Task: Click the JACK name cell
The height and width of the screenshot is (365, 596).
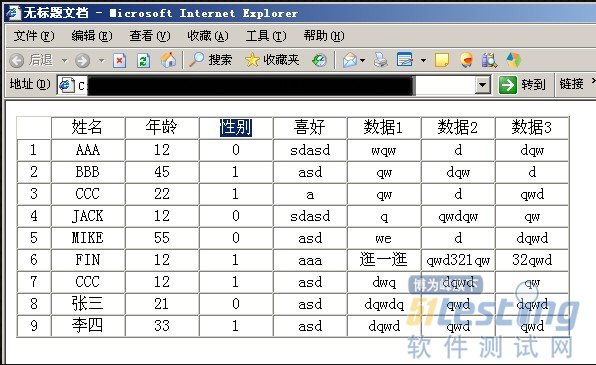Action: (x=88, y=216)
